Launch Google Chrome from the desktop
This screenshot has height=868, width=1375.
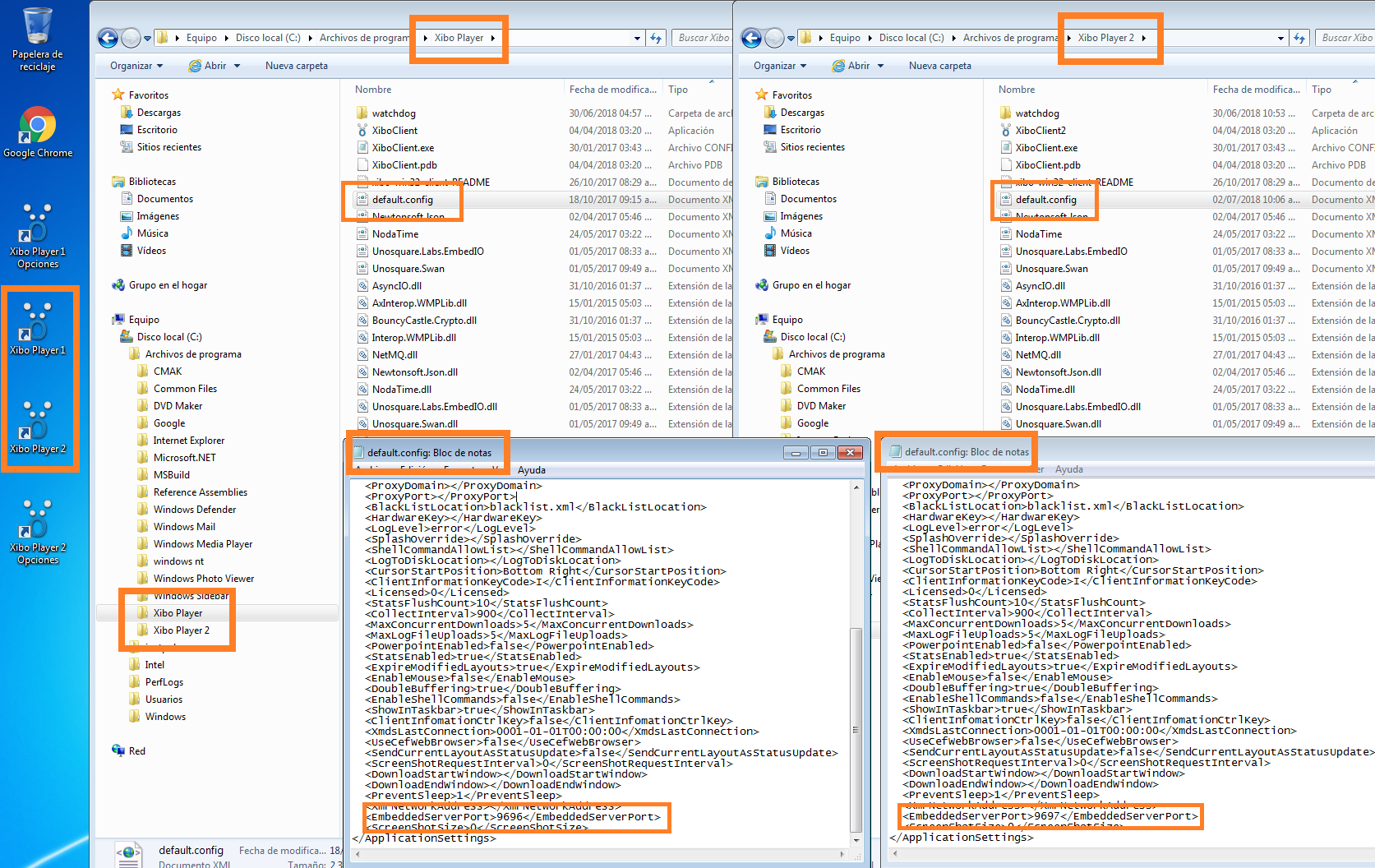[38, 132]
